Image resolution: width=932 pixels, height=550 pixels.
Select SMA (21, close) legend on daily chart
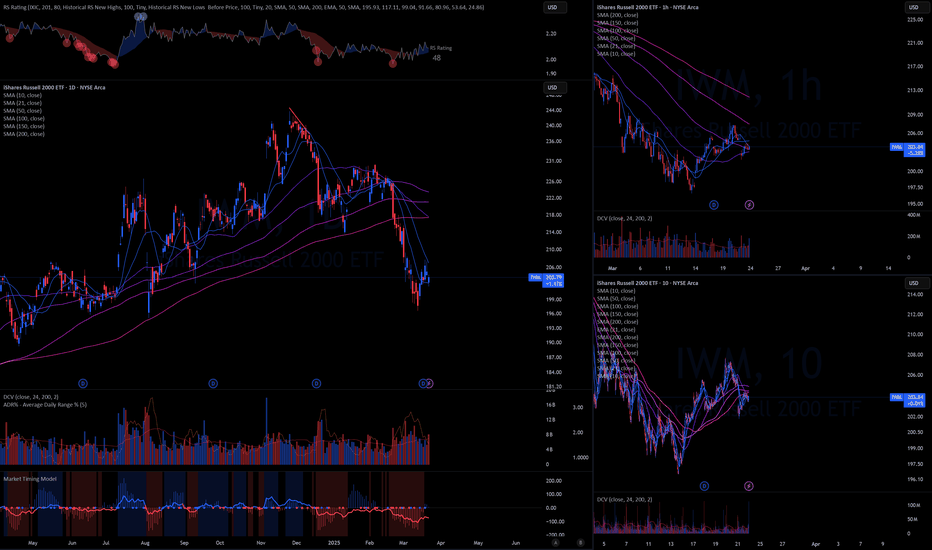tap(23, 103)
